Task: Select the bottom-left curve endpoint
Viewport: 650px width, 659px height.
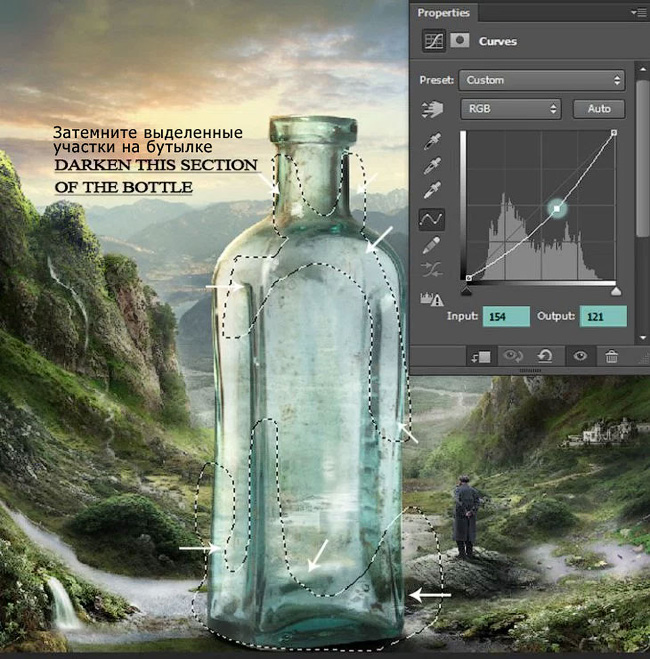Action: coord(469,278)
